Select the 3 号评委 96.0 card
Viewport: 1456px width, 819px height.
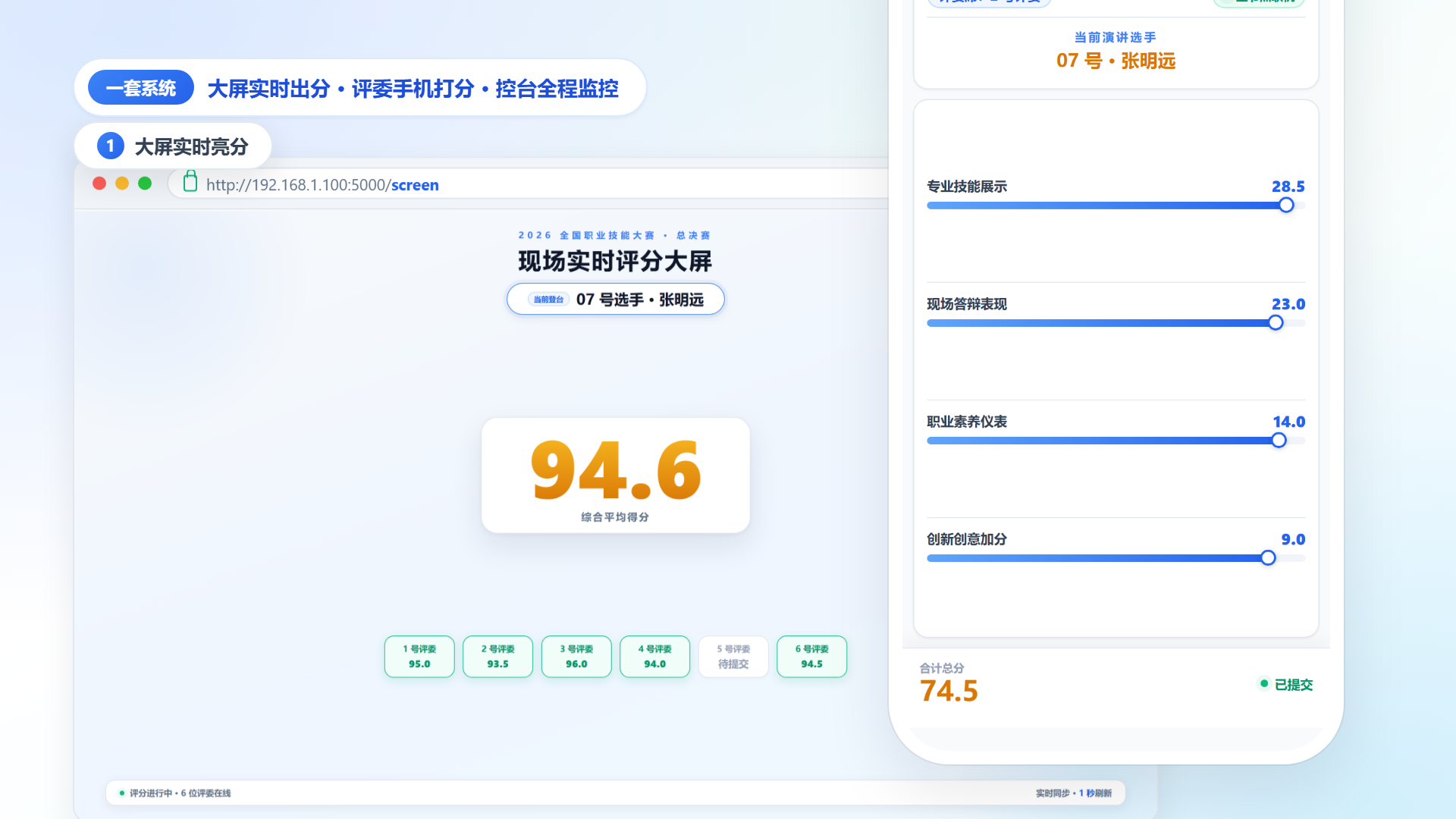click(576, 657)
